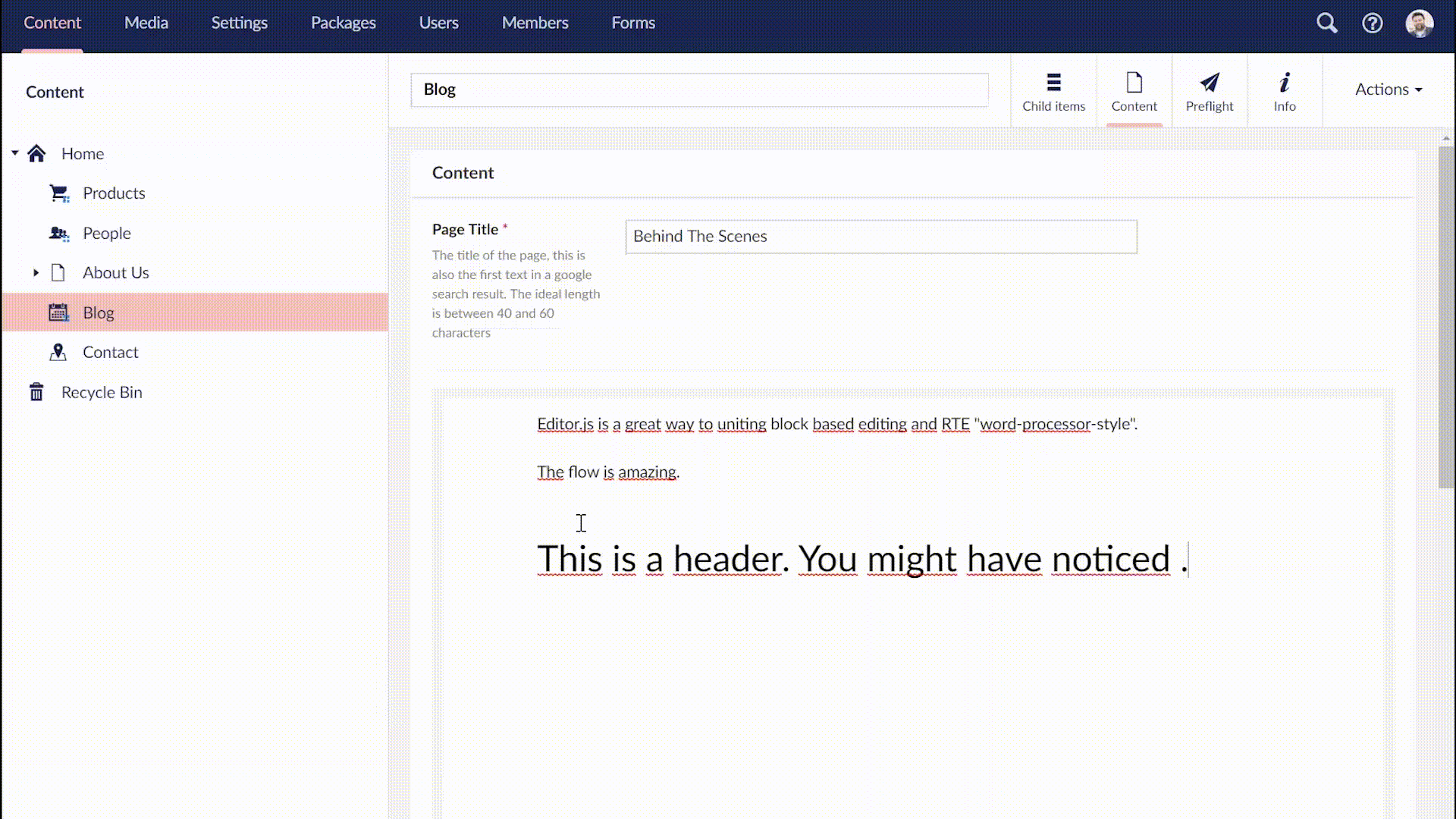Click the Contact map pin icon
The image size is (1456, 819).
pos(58,352)
